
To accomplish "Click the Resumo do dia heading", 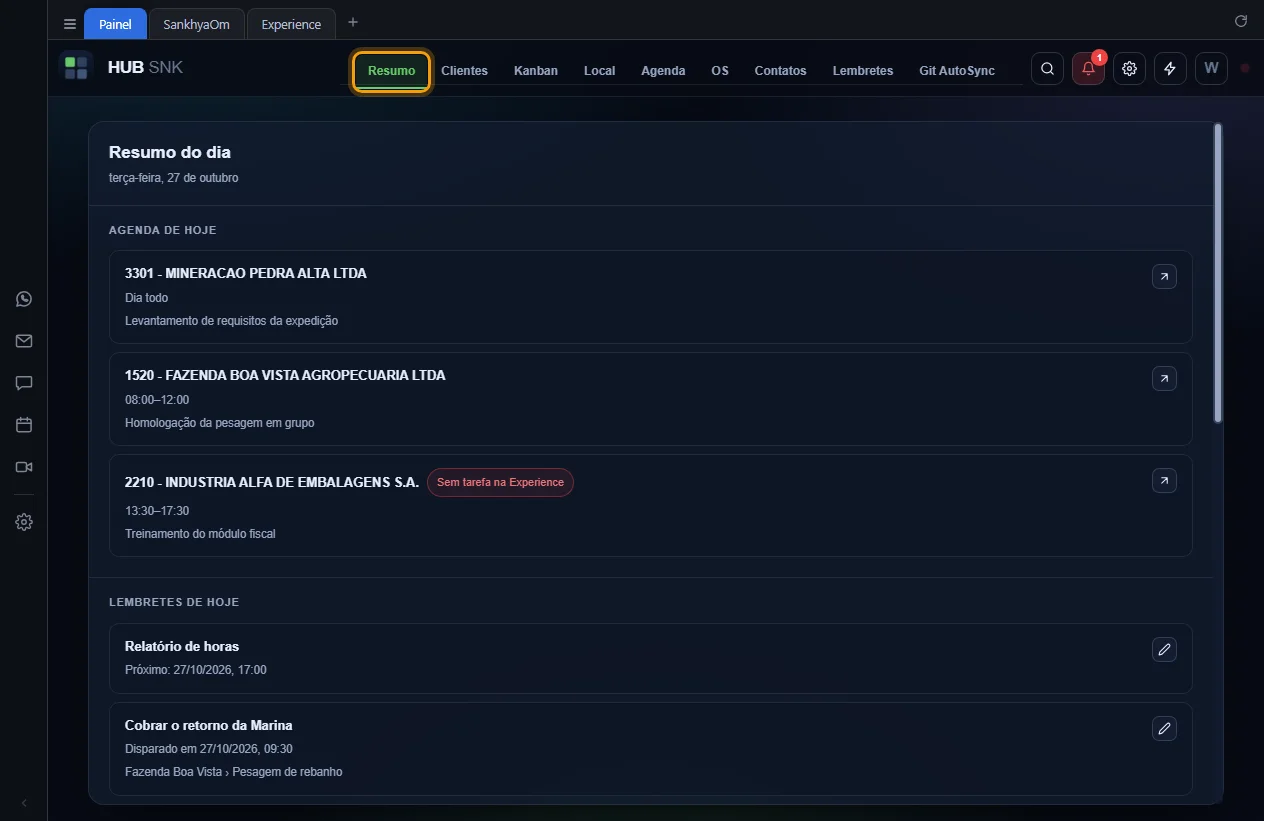I will [x=170, y=152].
